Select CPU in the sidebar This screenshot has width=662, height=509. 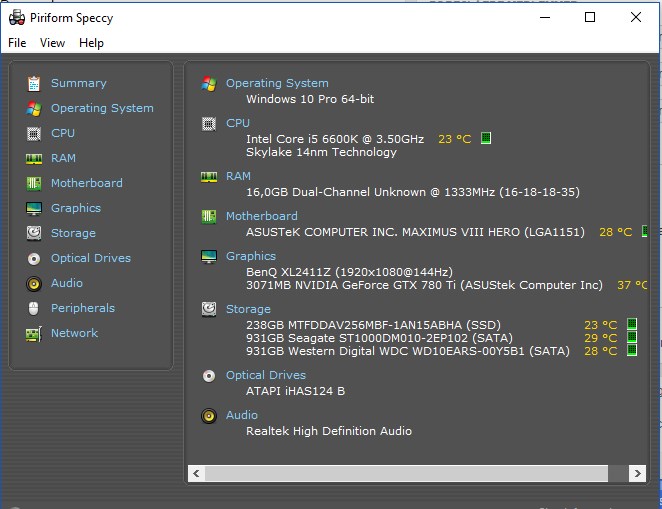pyautogui.click(x=62, y=133)
